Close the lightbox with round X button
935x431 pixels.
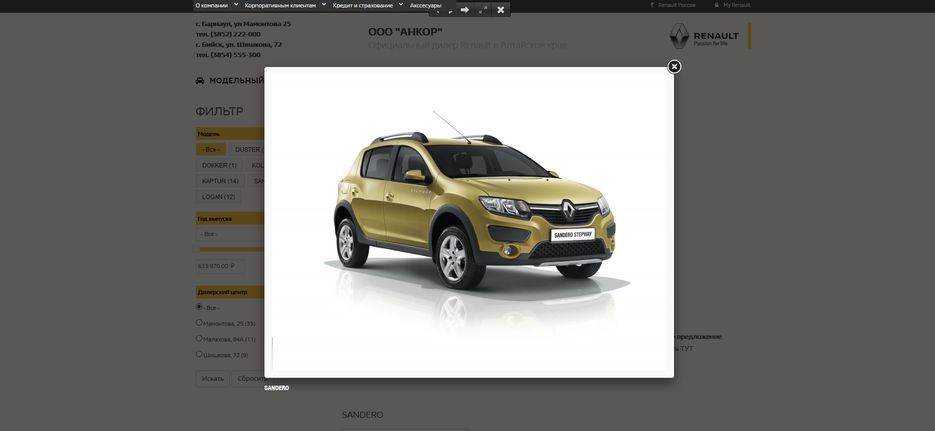(x=674, y=66)
